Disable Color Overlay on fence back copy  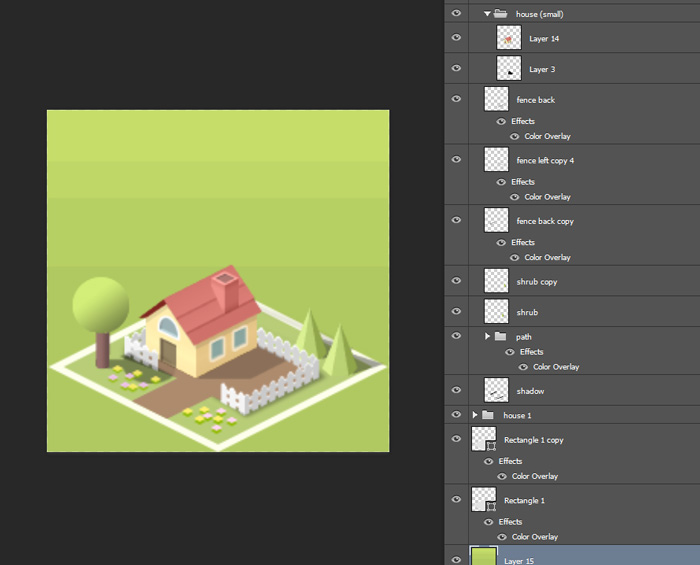click(514, 258)
